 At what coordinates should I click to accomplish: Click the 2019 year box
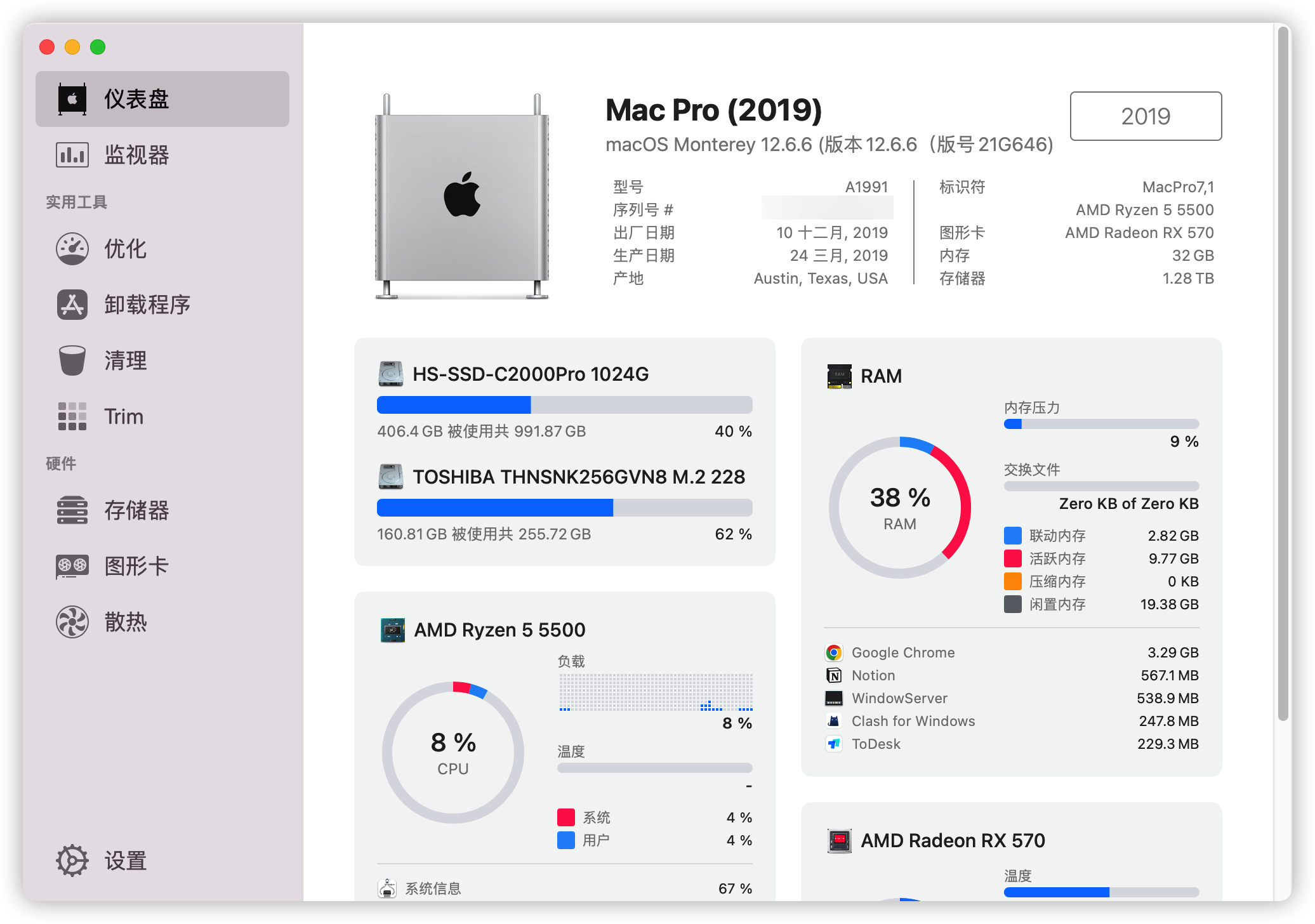coord(1145,116)
